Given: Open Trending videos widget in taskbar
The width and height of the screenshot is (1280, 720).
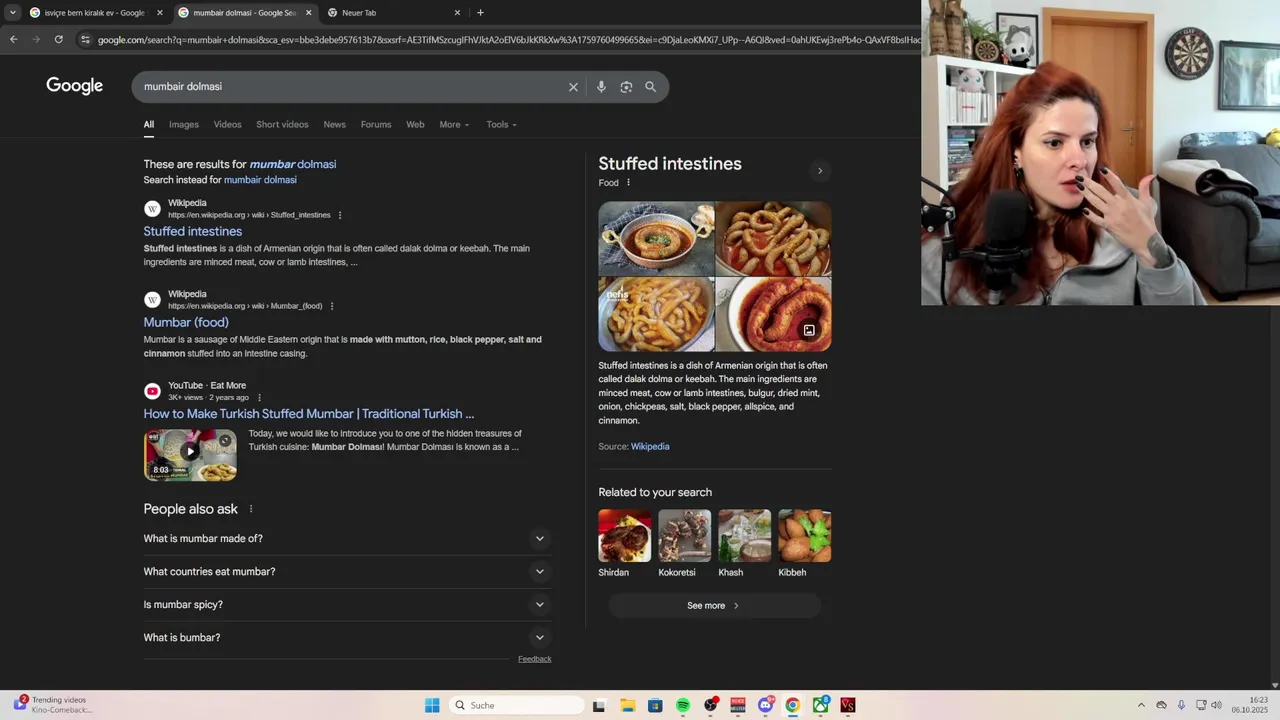Looking at the screenshot, I should point(52,705).
